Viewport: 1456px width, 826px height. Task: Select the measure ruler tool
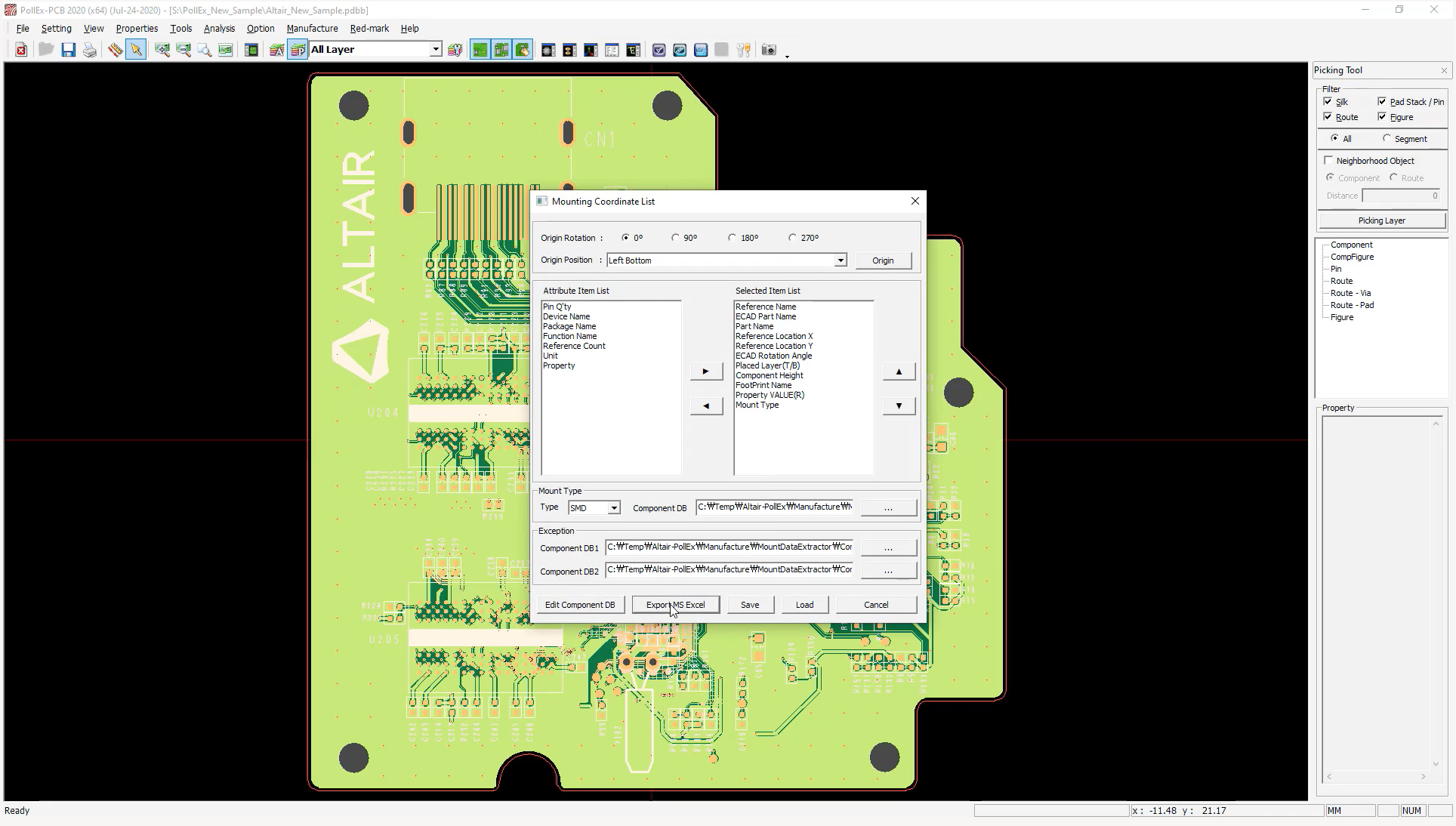tap(115, 50)
